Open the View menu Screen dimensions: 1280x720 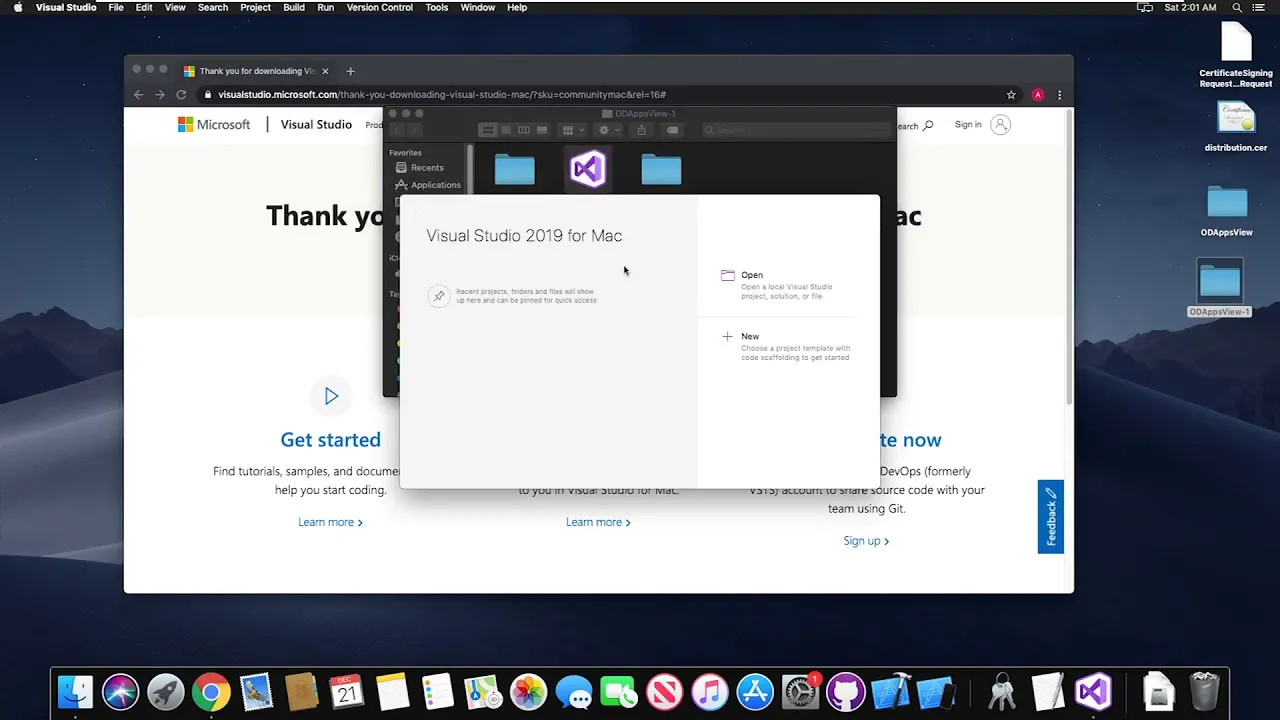(175, 7)
